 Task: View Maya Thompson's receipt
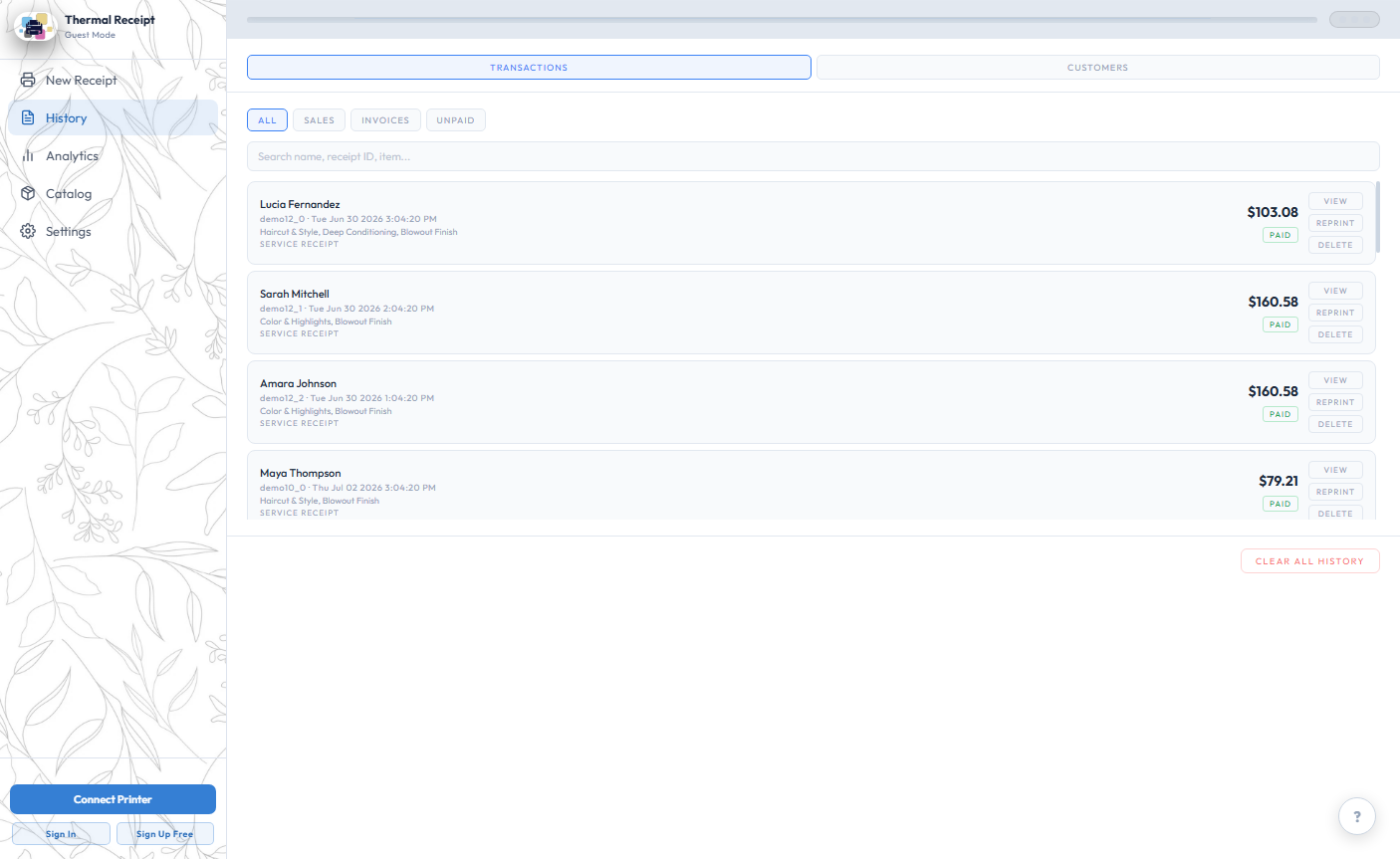(x=1335, y=470)
